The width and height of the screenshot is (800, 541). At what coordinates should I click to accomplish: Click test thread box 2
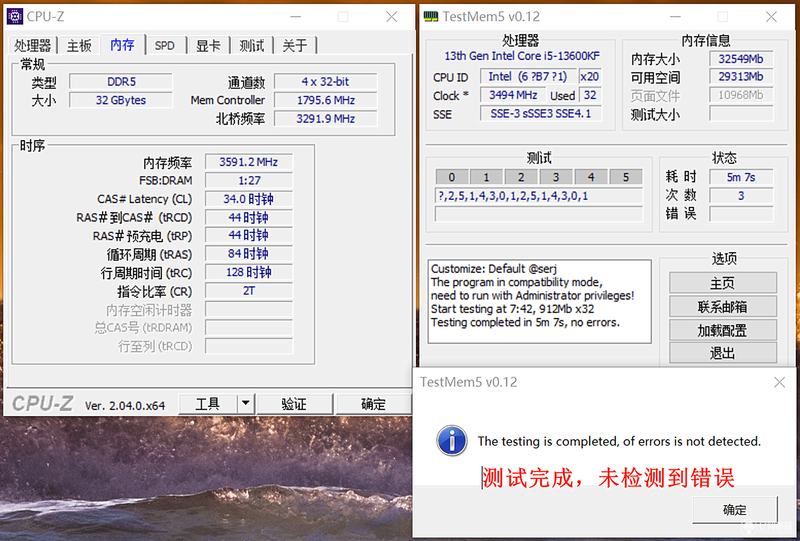click(521, 177)
